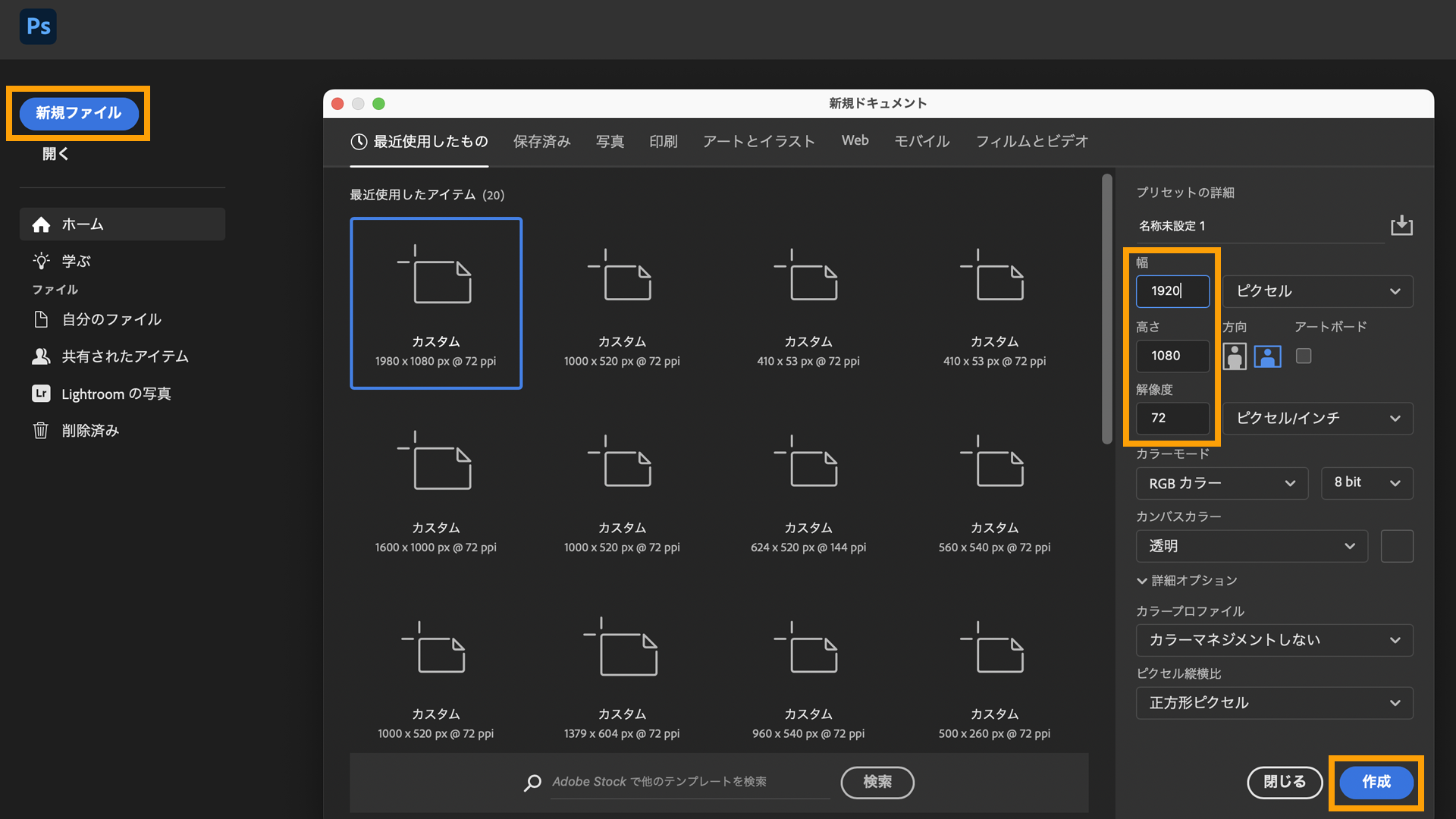
Task: Collapse the 詳細オプション section
Action: (1142, 581)
